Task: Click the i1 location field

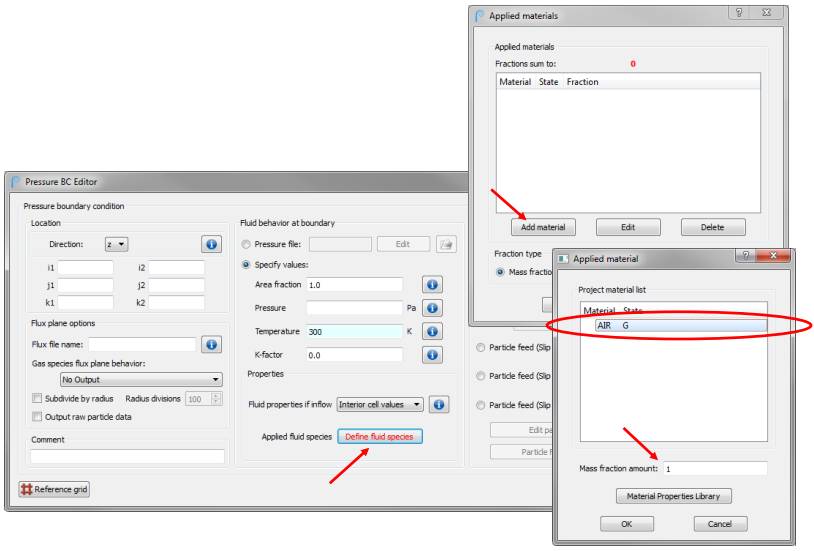Action: [86, 267]
